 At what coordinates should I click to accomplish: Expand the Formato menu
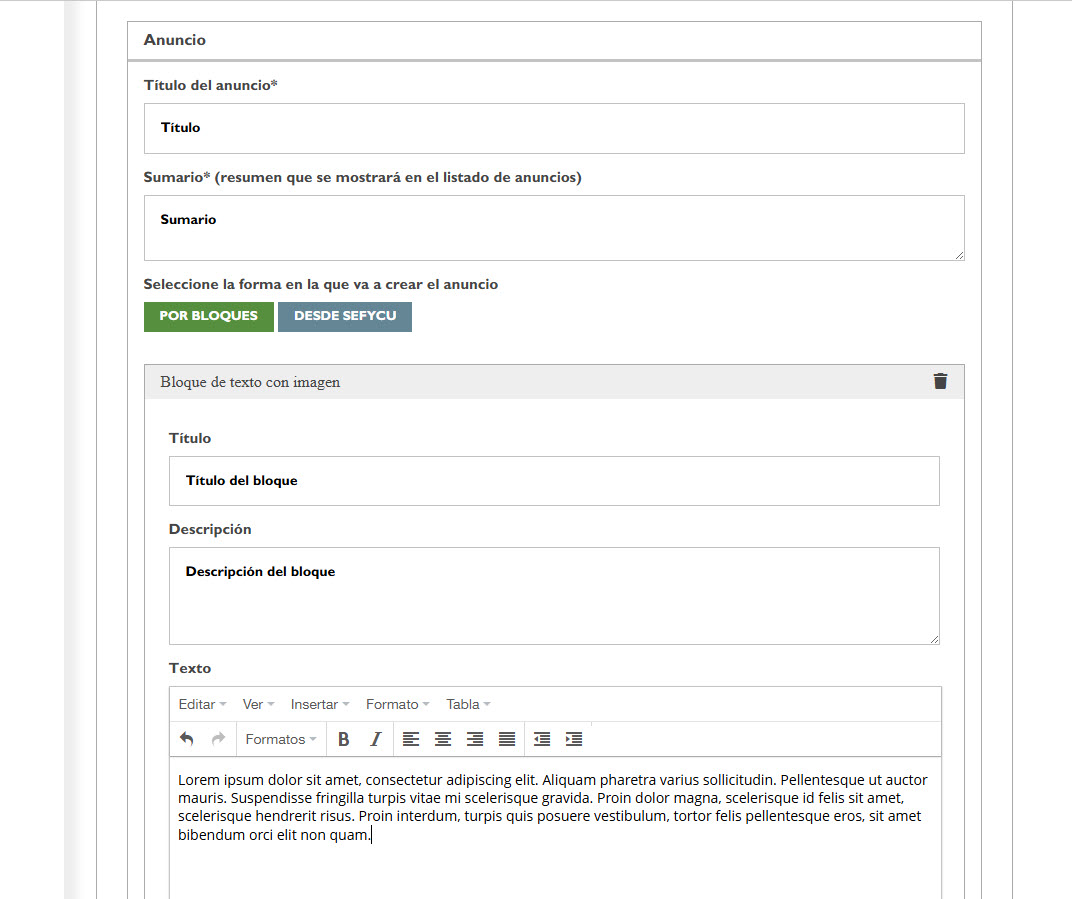click(x=397, y=704)
